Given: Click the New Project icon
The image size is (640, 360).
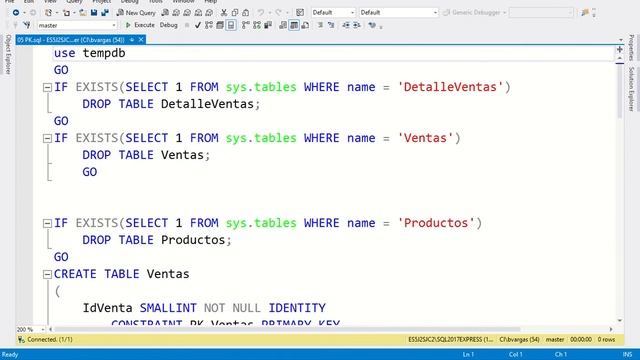Looking at the screenshot, I should (x=48, y=13).
